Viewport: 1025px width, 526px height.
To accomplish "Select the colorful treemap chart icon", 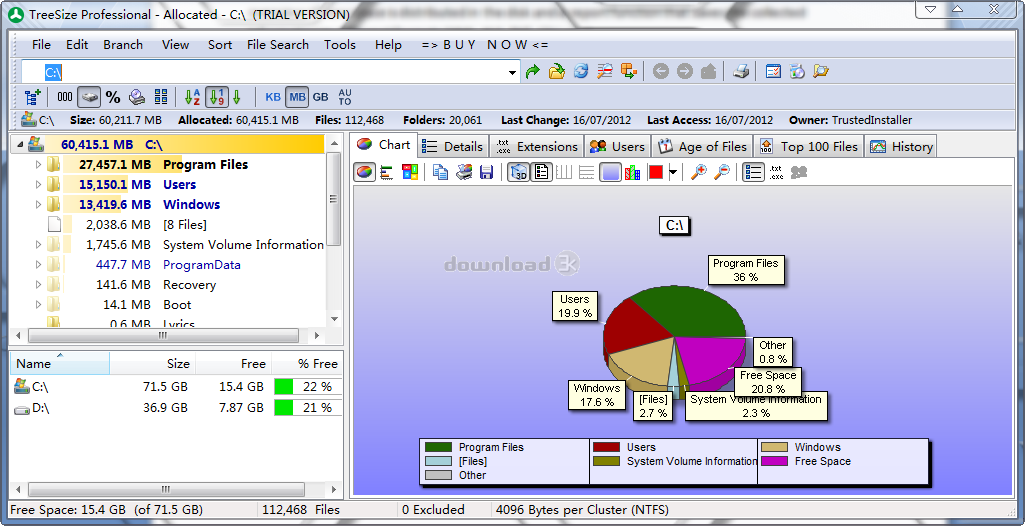I will click(x=410, y=173).
